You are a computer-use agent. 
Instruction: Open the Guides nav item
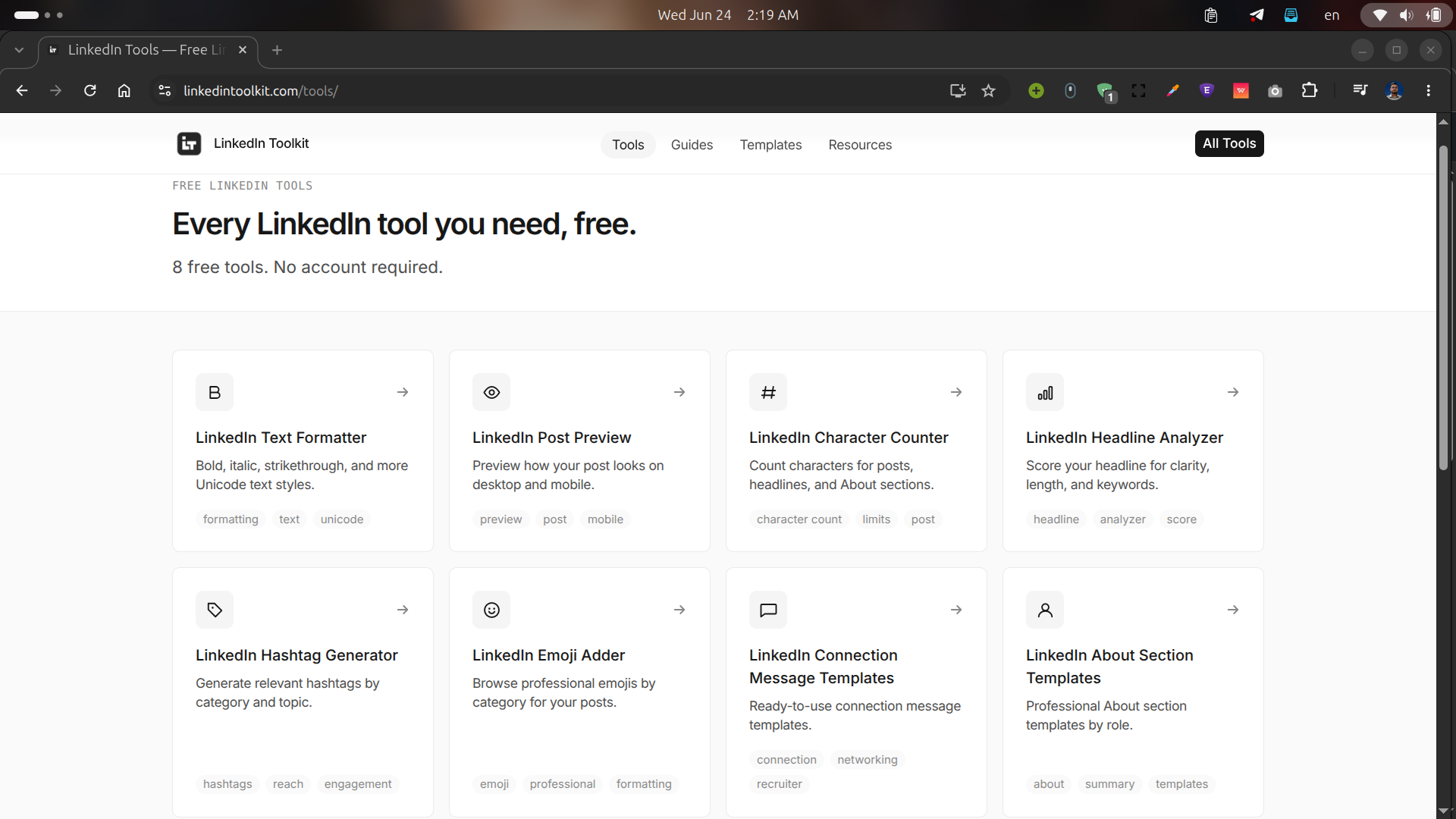tap(692, 144)
